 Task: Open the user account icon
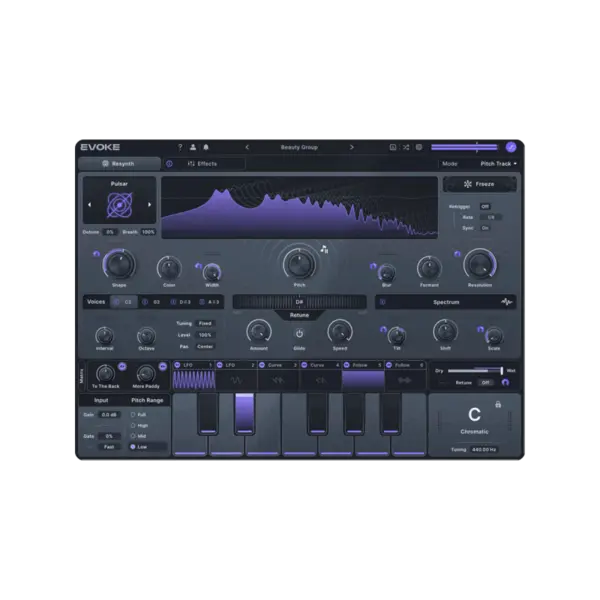(193, 147)
